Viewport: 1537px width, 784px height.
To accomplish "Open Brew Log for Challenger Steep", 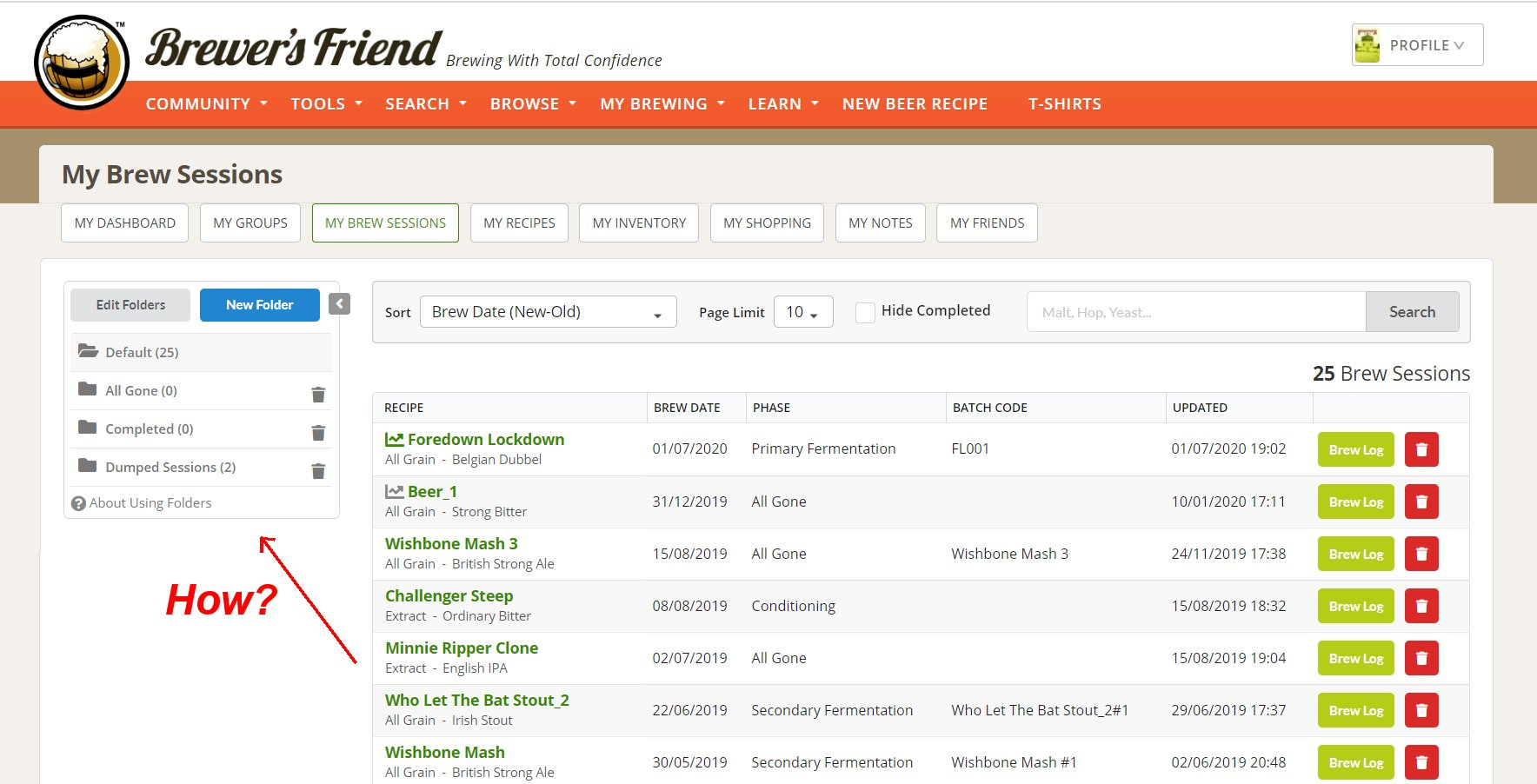I will pyautogui.click(x=1355, y=606).
